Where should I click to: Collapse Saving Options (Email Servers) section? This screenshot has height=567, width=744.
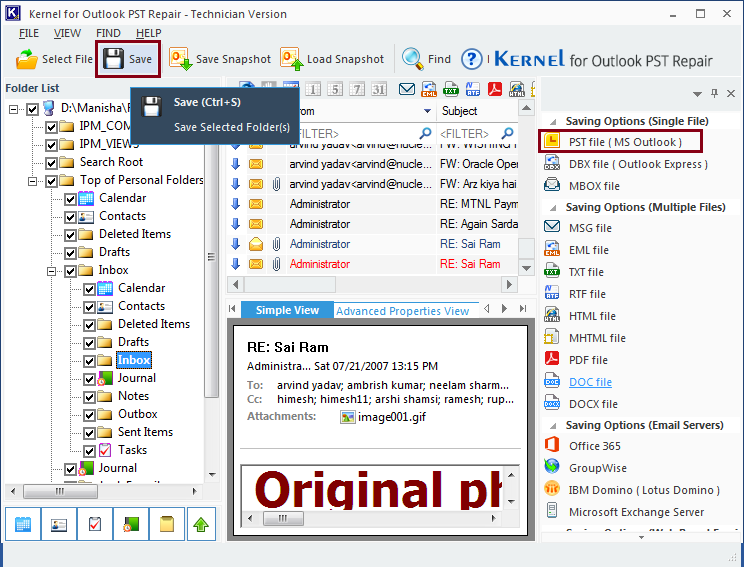coord(553,426)
